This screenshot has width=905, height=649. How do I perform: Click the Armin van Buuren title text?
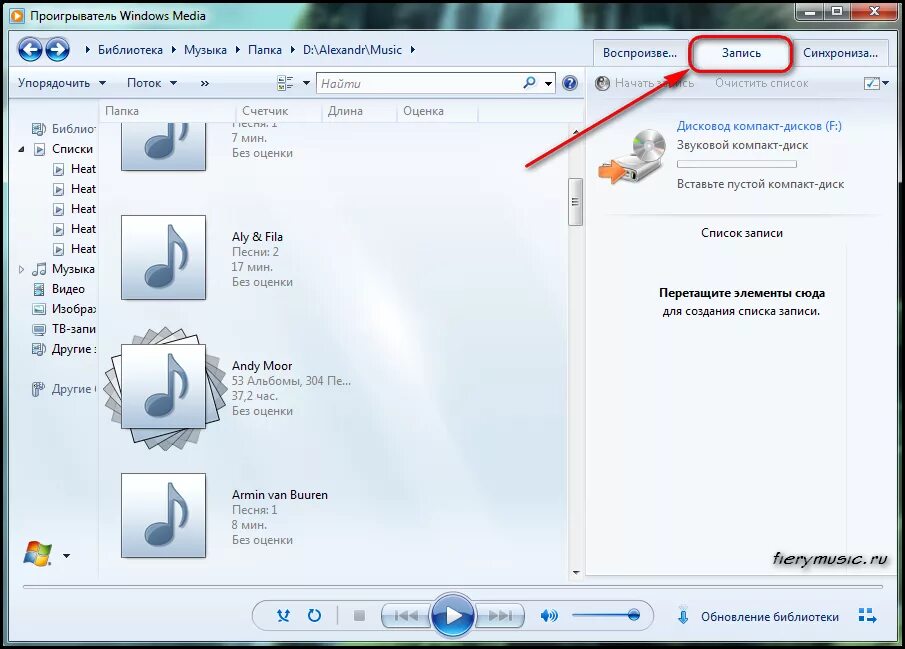279,495
